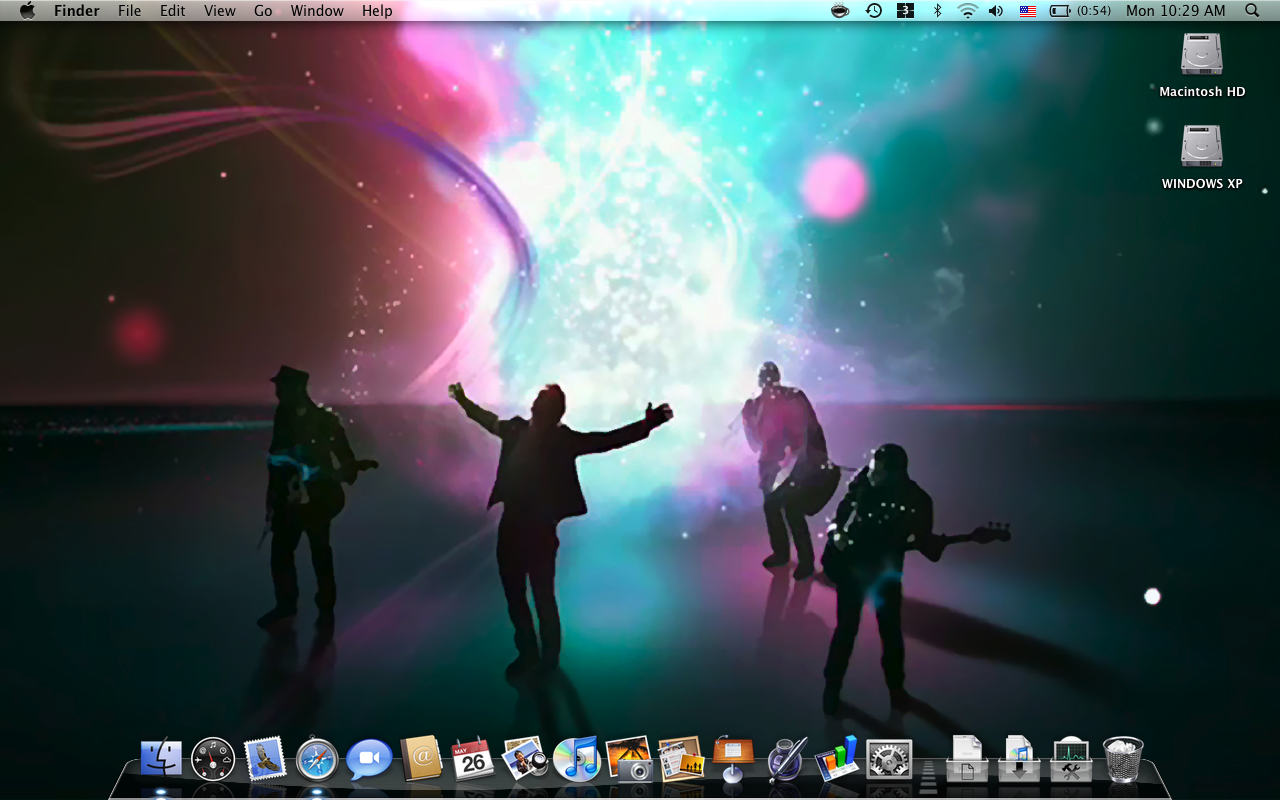Open the Mail stamp icon
The height and width of the screenshot is (800, 1280).
[265, 759]
